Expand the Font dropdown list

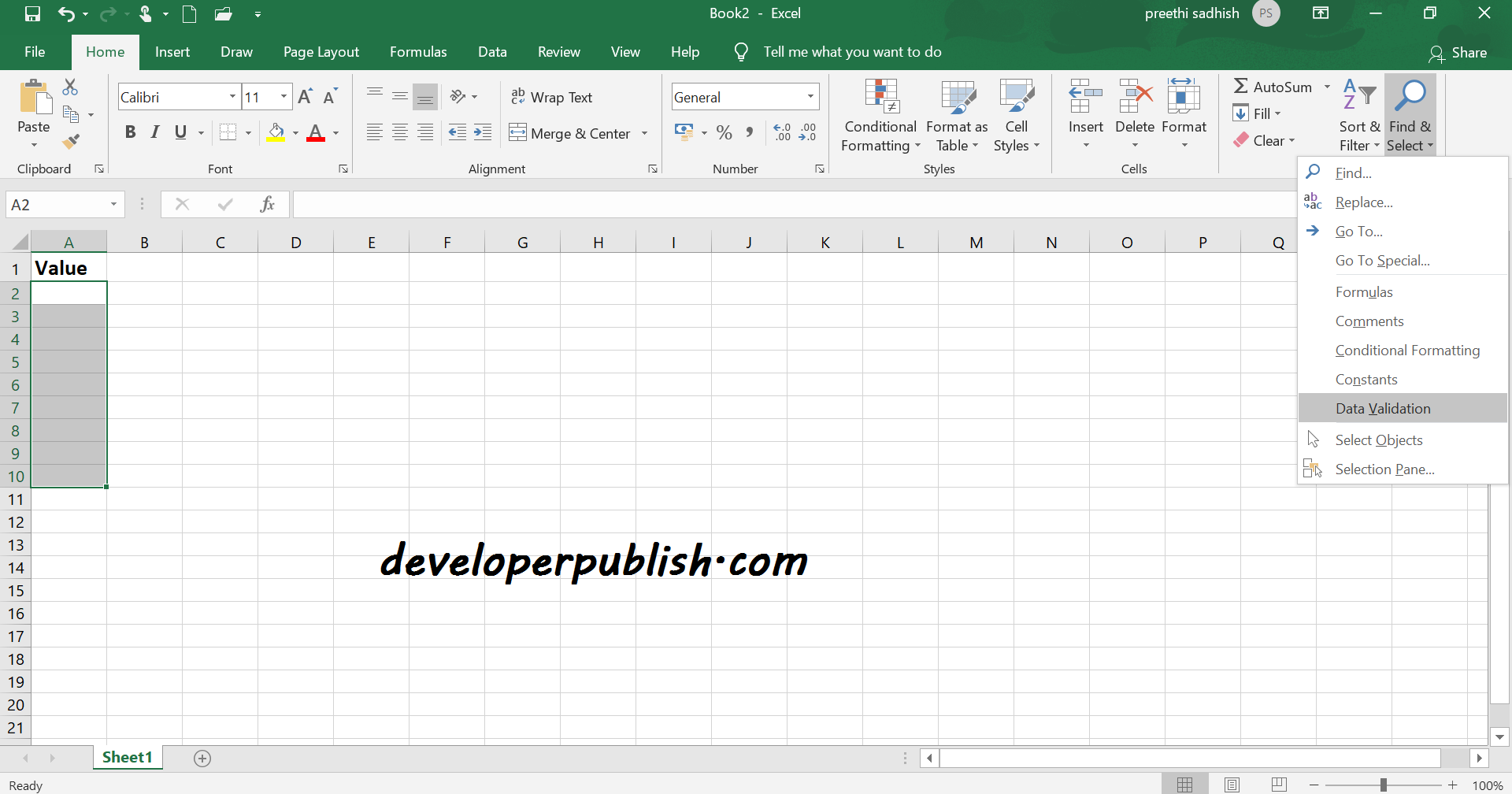[x=231, y=96]
